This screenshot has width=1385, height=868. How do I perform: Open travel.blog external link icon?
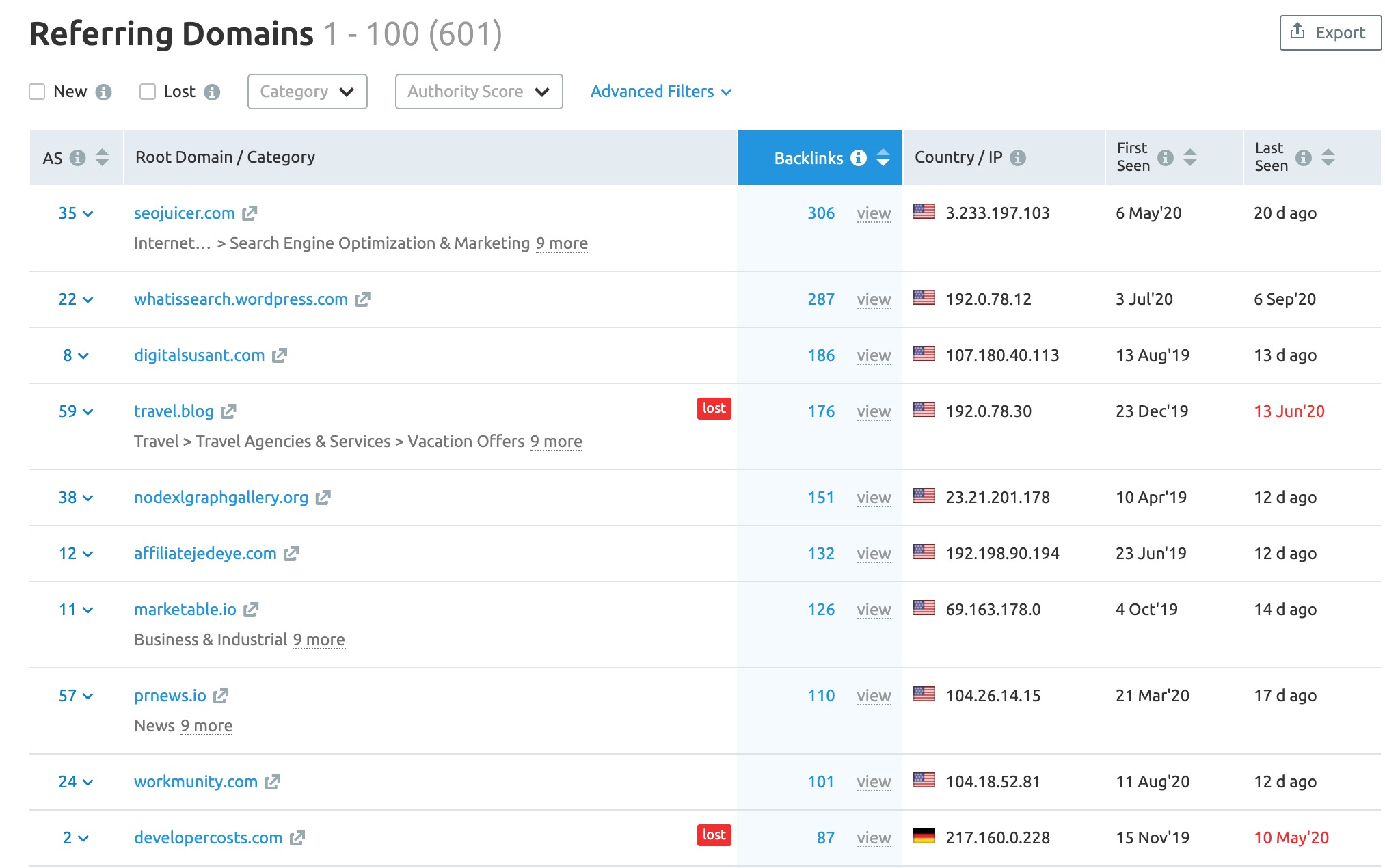click(228, 411)
